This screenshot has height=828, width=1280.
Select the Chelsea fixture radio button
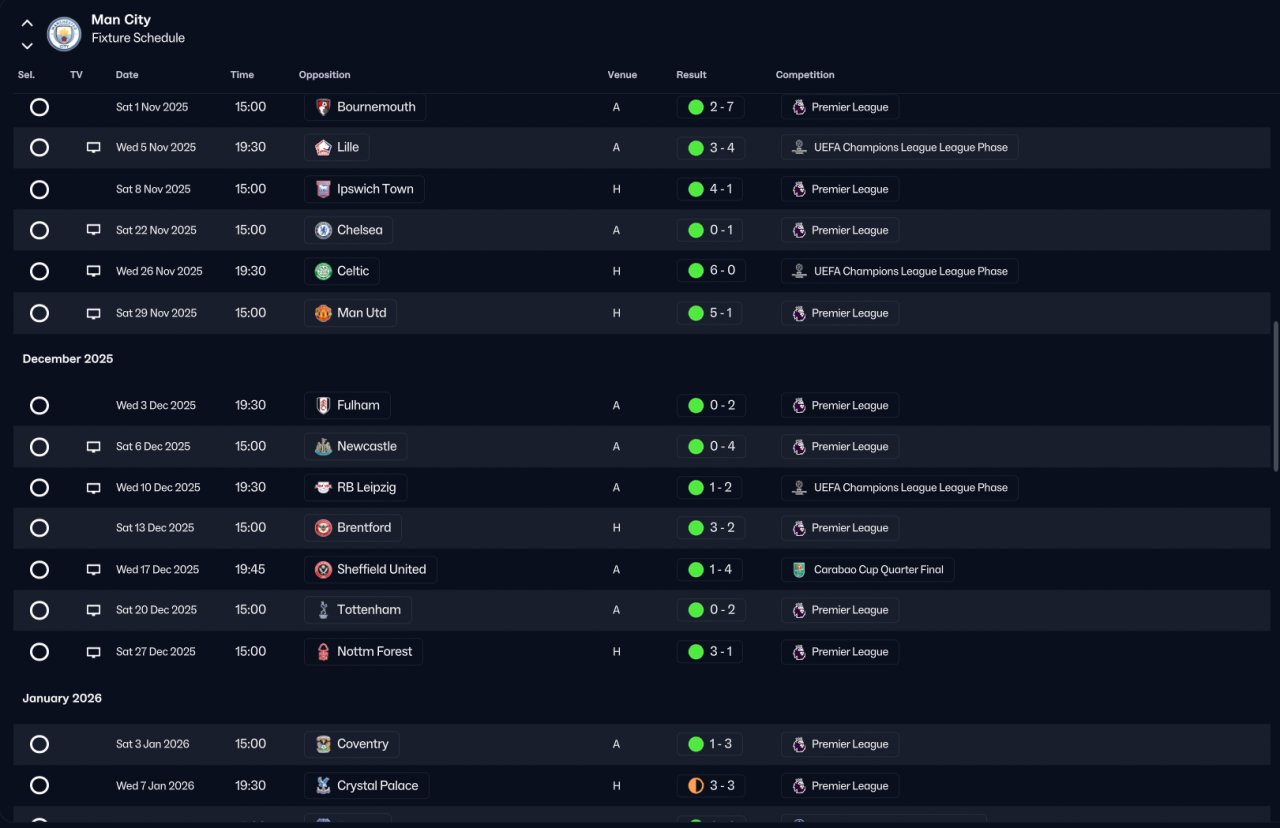pyautogui.click(x=39, y=231)
